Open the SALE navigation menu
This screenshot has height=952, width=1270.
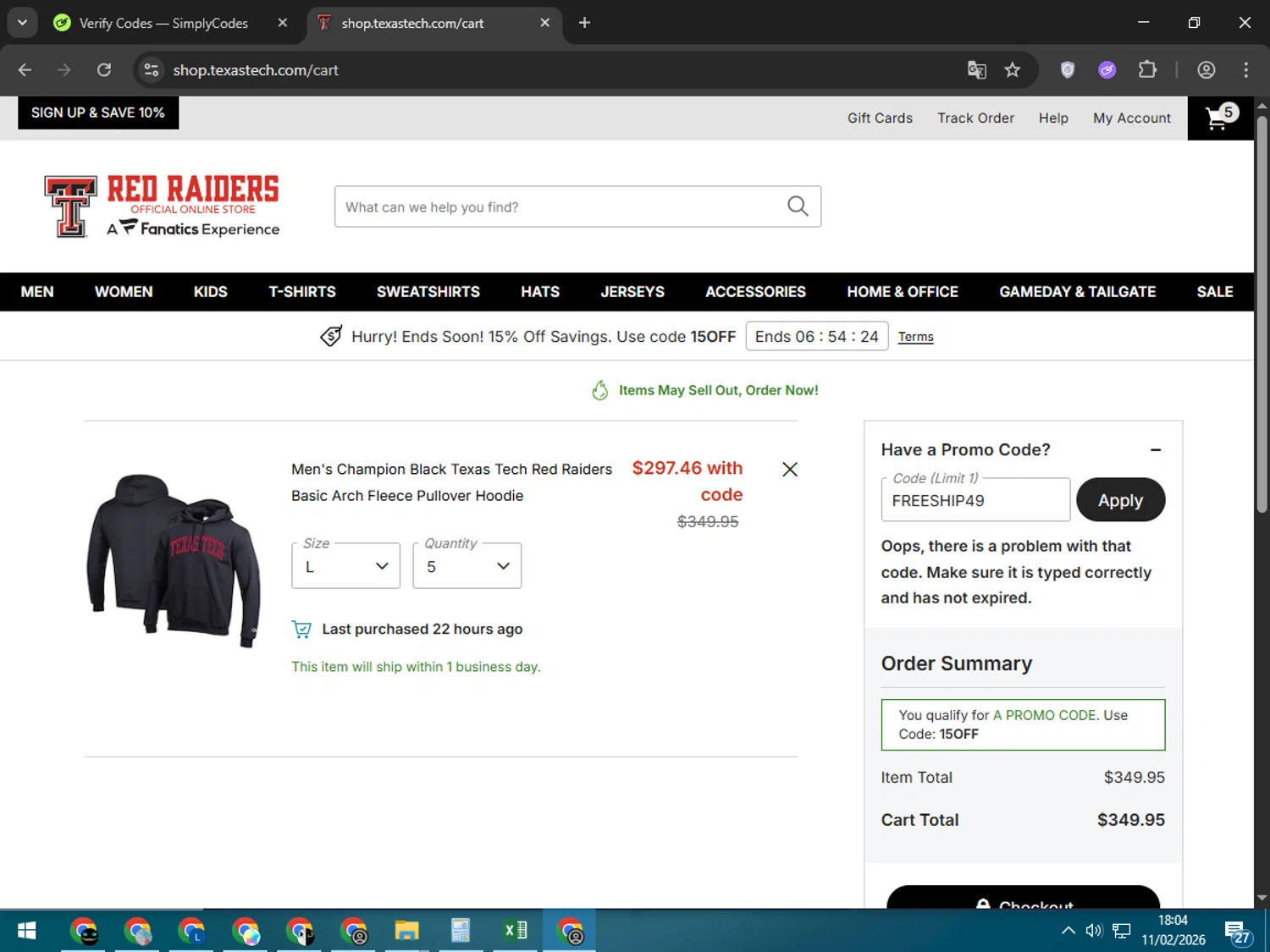click(1215, 292)
